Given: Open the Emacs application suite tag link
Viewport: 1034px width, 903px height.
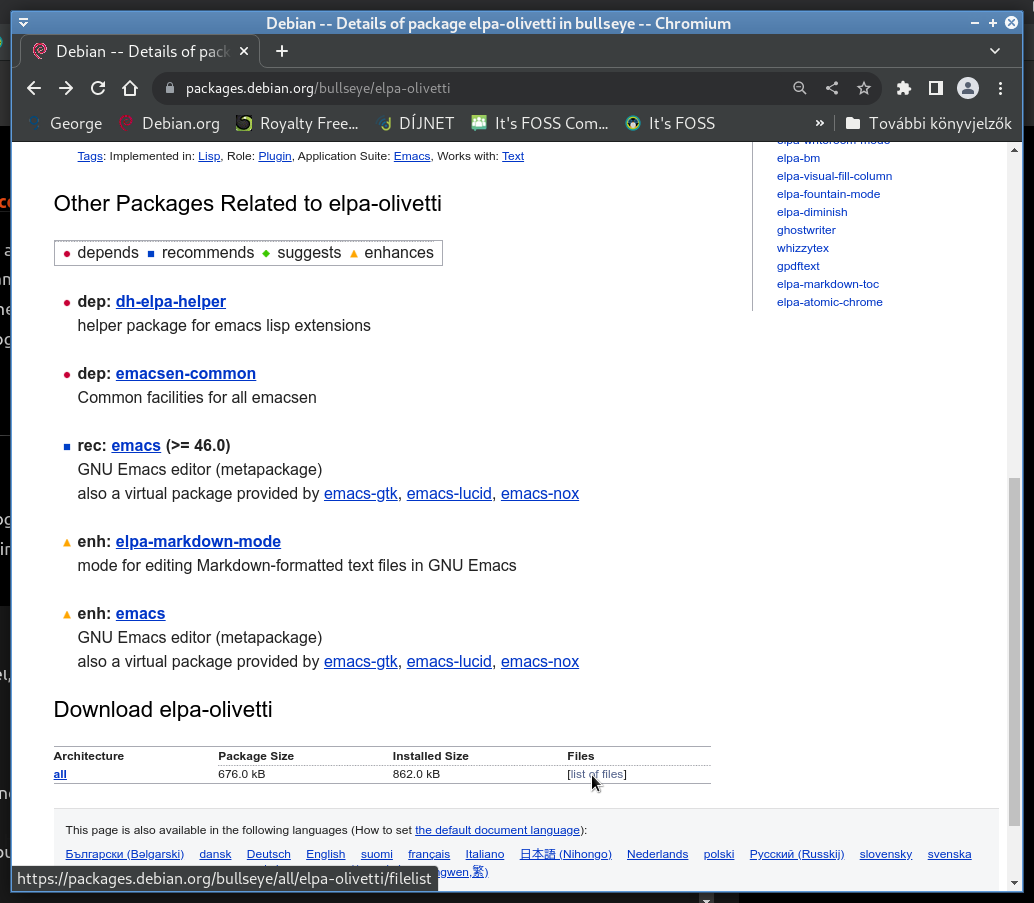Looking at the screenshot, I should 412,156.
